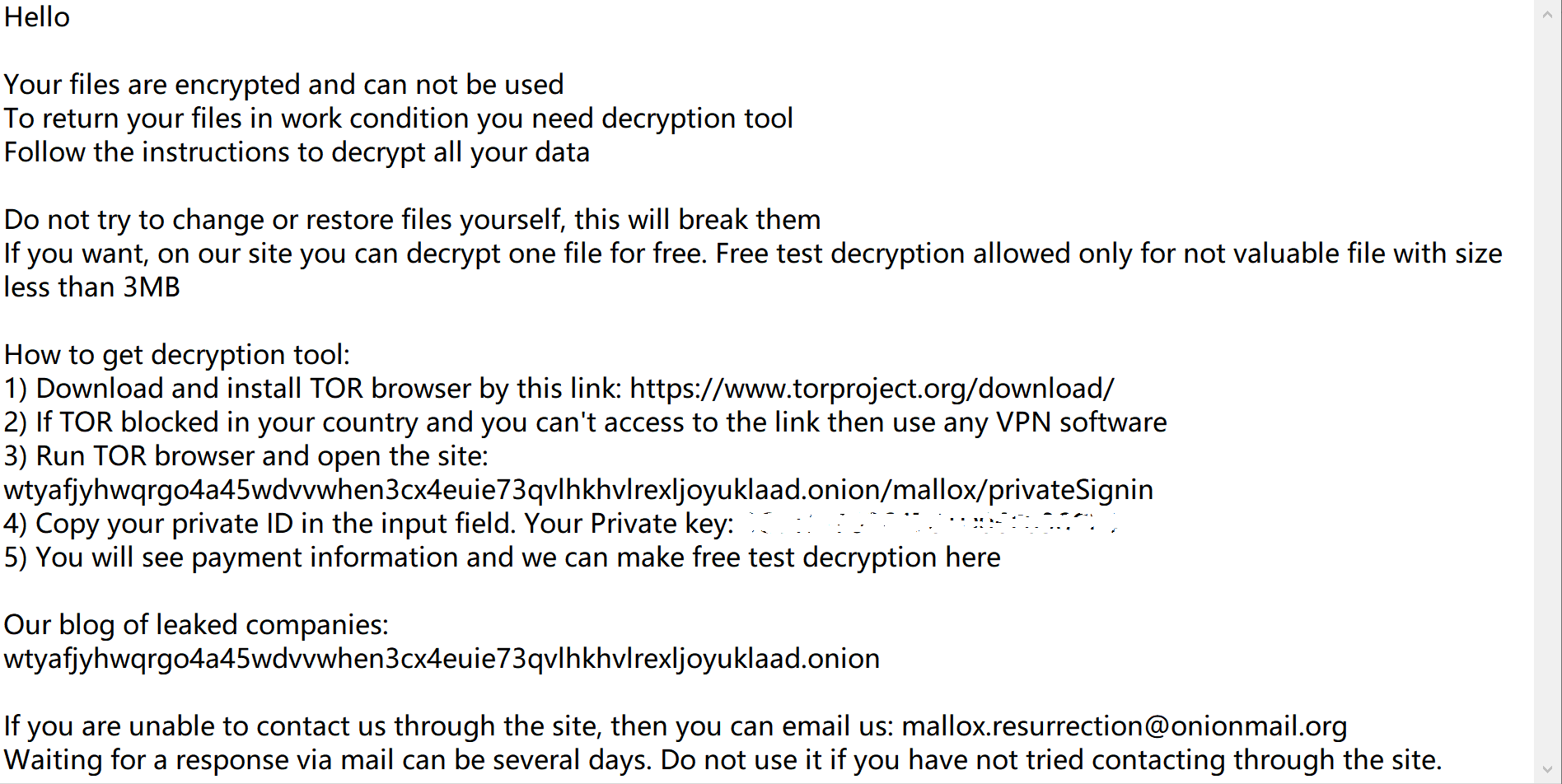Viewport: 1562px width, 784px height.
Task: Place cursor on "Run TOR browser" step 3 line
Action: tap(246, 456)
